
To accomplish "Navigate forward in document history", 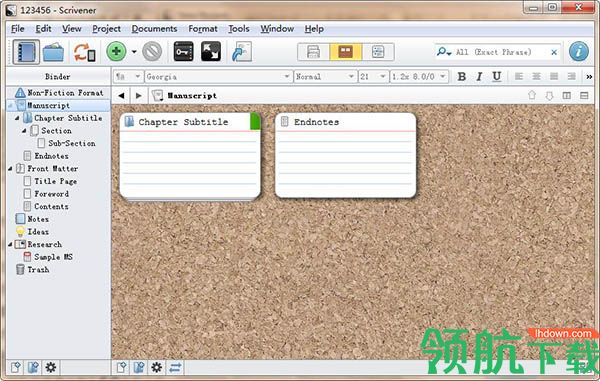I will tap(139, 96).
